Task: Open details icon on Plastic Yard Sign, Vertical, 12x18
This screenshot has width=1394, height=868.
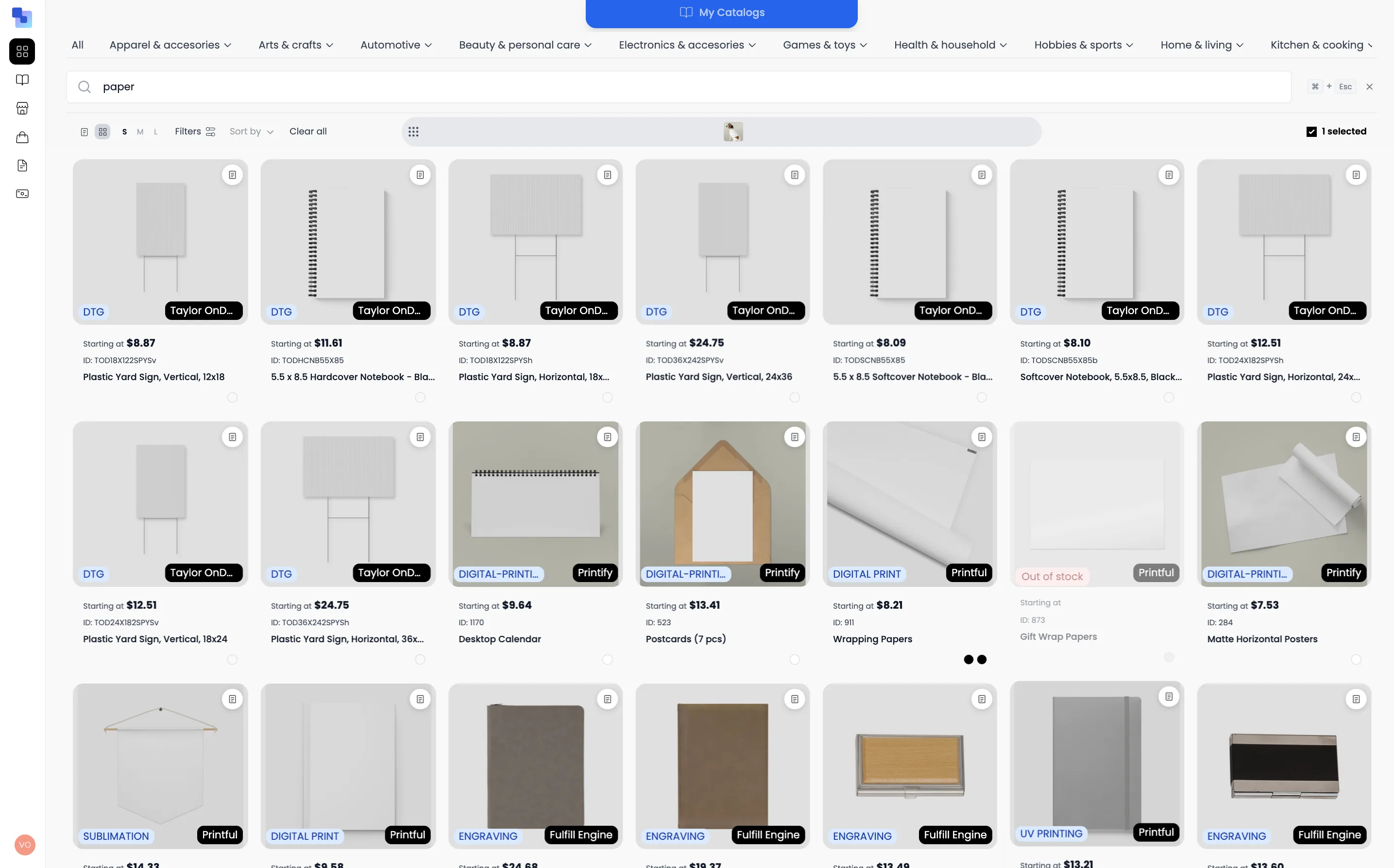Action: pyautogui.click(x=233, y=174)
